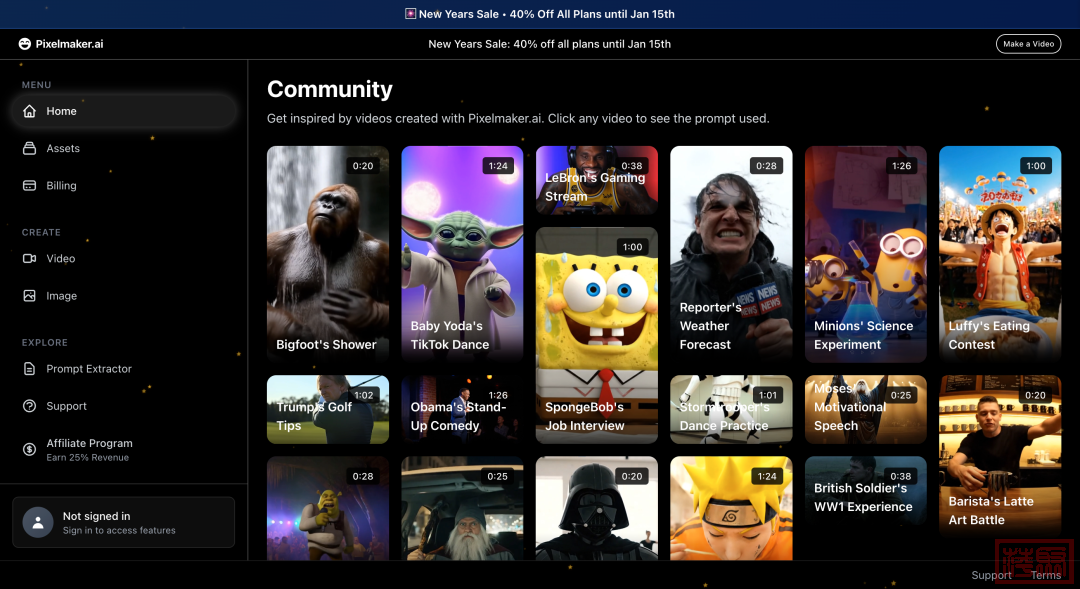
Task: Open Bigfoot's Shower video thumbnail
Action: [328, 253]
